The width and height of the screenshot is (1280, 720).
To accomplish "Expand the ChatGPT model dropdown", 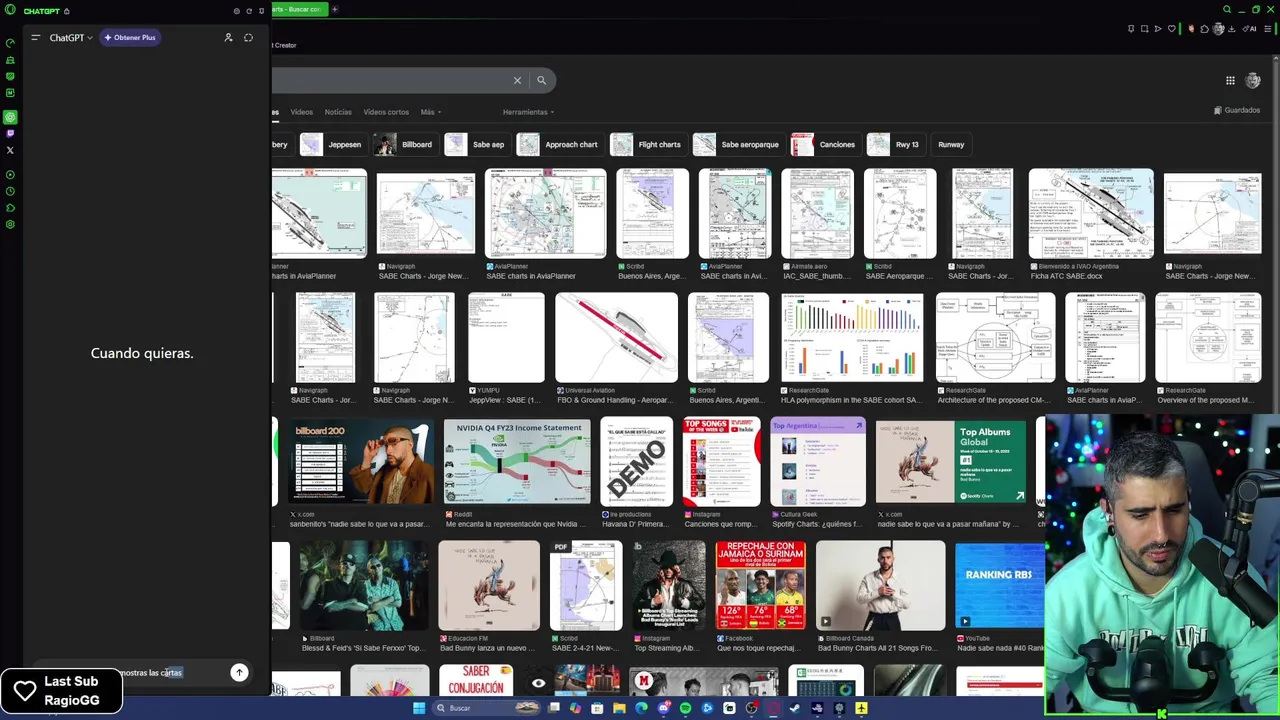I will click(71, 38).
